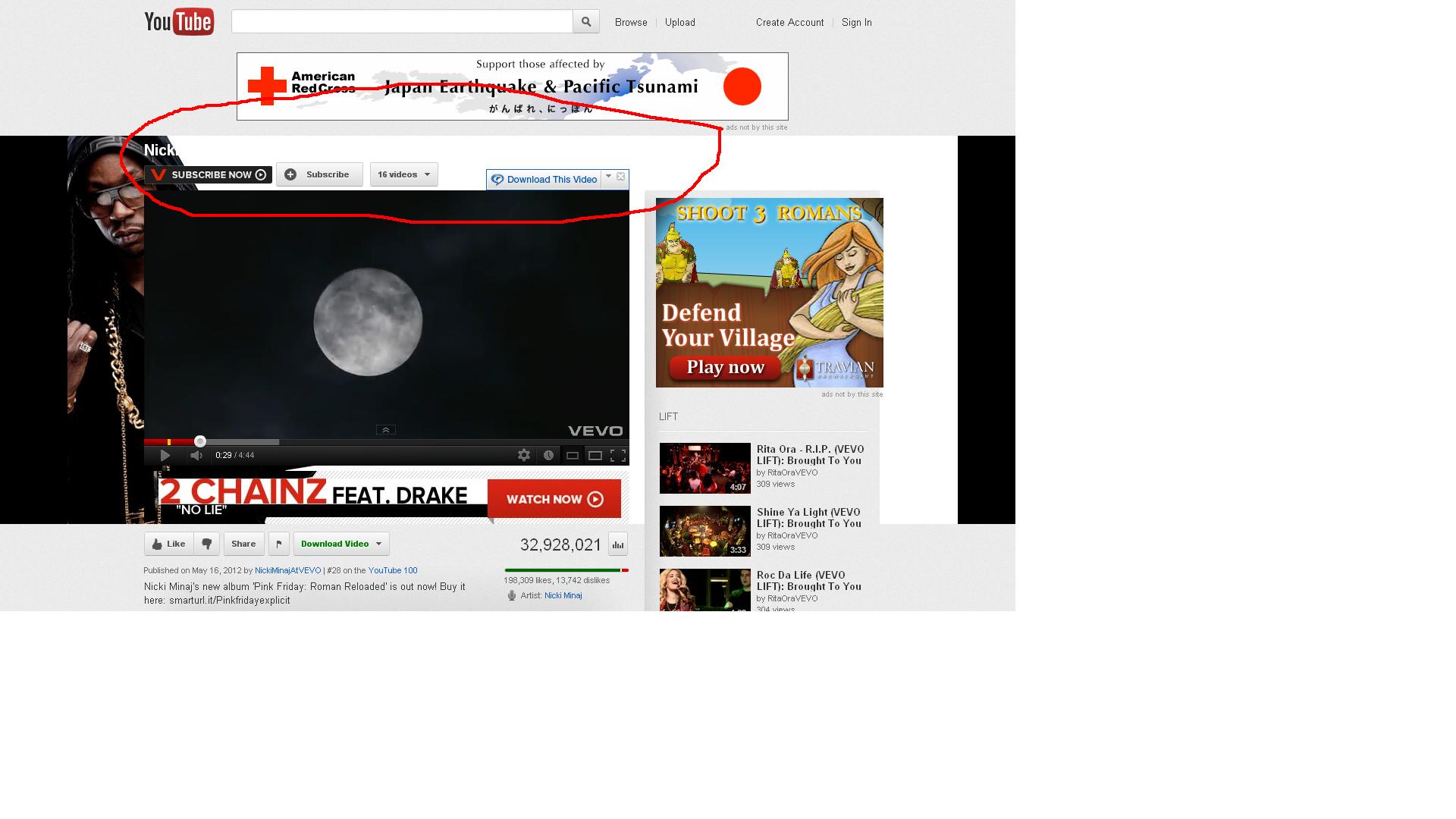Image resolution: width=1456 pixels, height=819 pixels.
Task: Open Rita Ora R.I.P. video thumbnail
Action: coord(705,468)
